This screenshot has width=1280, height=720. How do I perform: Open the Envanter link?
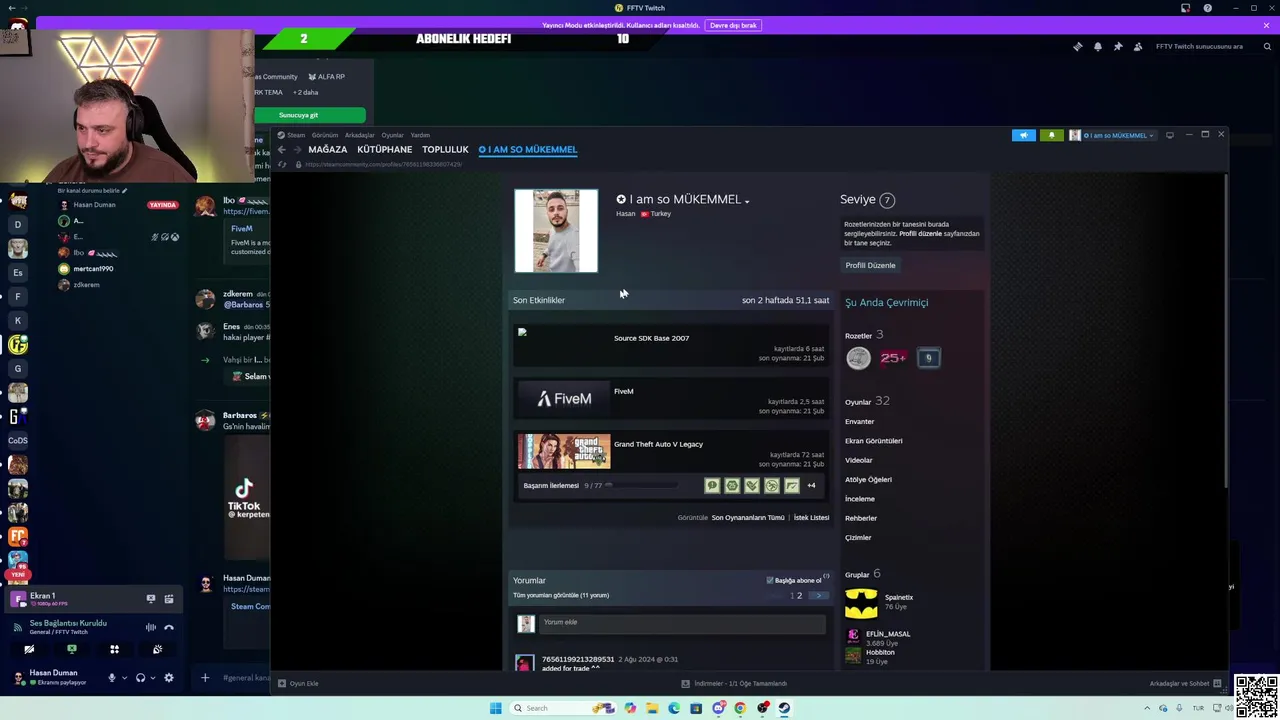click(860, 422)
